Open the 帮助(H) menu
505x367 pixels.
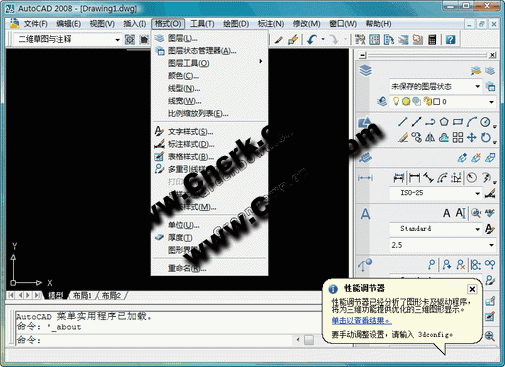(378, 24)
